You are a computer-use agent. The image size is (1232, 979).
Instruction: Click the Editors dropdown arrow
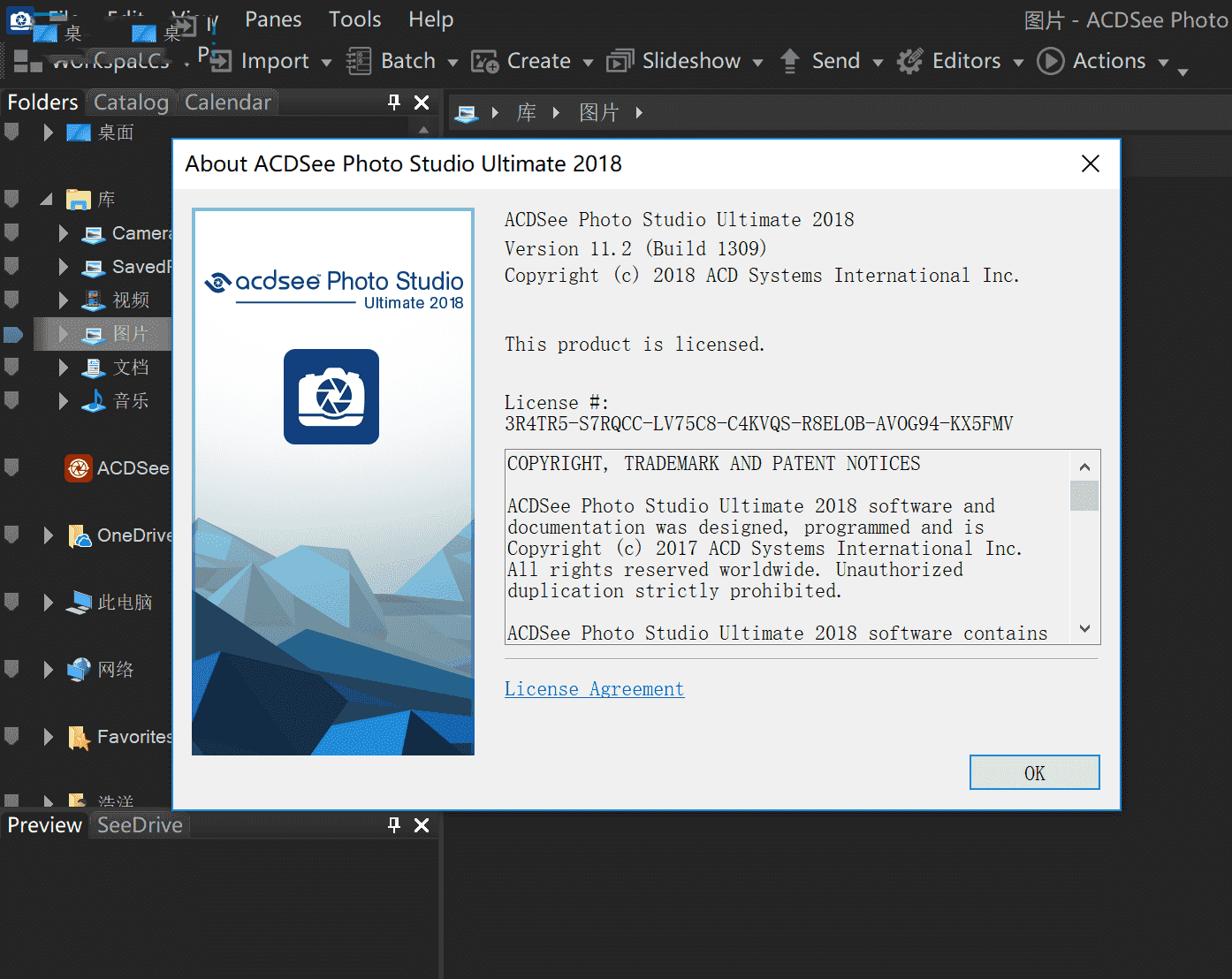point(1018,63)
